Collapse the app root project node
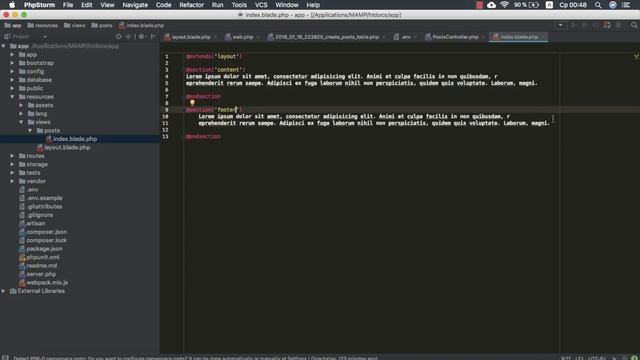The height and width of the screenshot is (360, 640). [4, 46]
